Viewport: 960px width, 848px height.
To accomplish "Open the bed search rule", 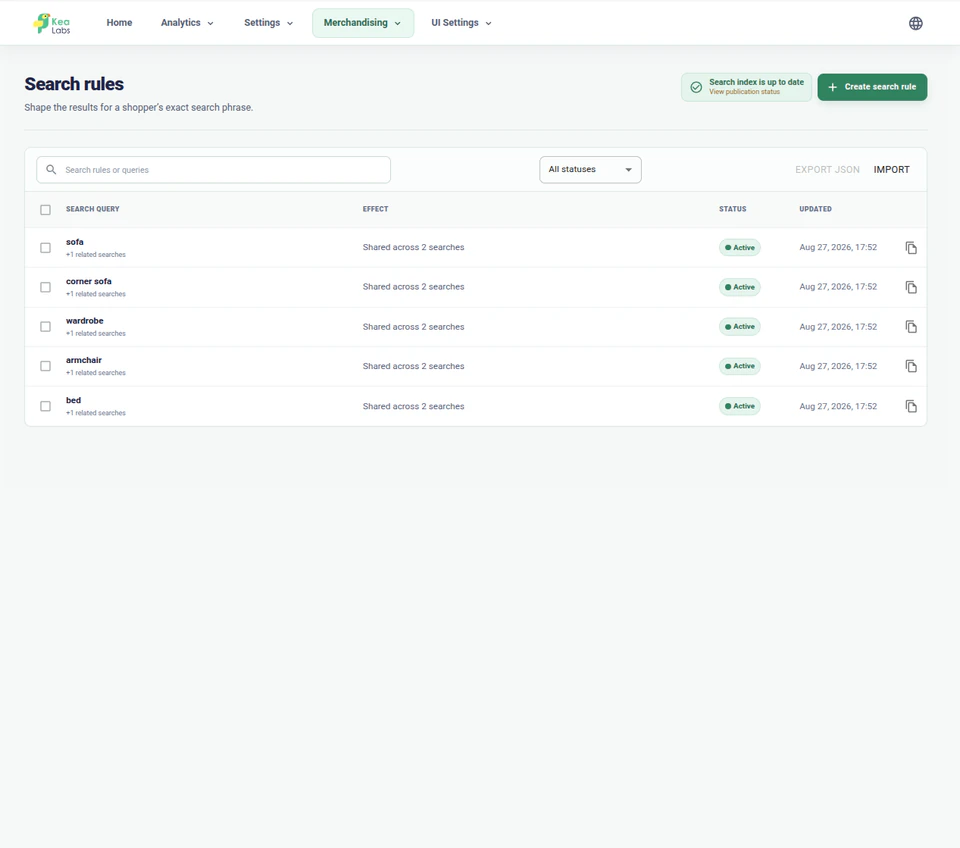I will pyautogui.click(x=73, y=400).
